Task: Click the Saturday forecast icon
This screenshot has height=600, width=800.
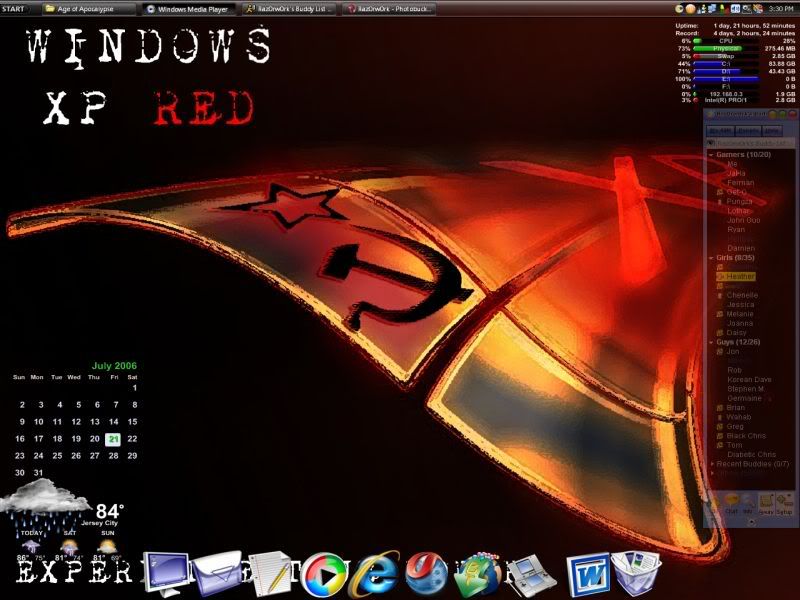Action: point(69,547)
